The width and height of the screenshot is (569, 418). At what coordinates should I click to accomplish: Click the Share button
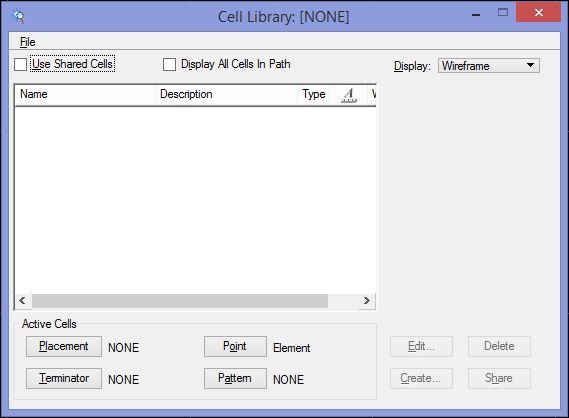[499, 378]
